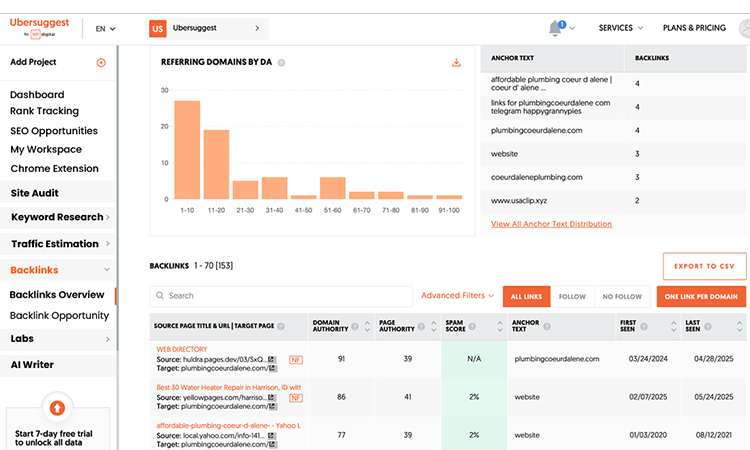This screenshot has height=450, width=750.
Task: Click the search magnifier icon
Action: click(160, 296)
